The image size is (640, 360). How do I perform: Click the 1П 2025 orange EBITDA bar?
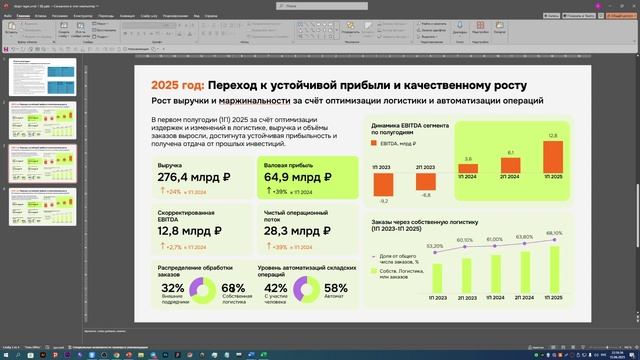pyautogui.click(x=553, y=157)
